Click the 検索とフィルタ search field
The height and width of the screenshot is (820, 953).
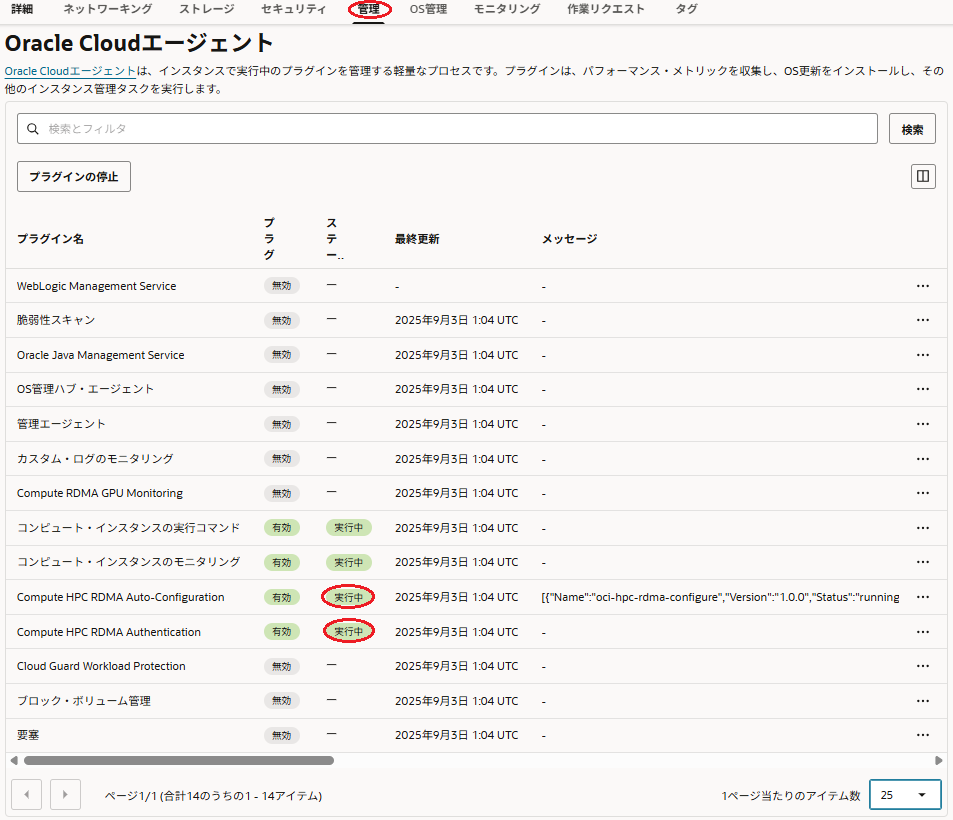click(x=447, y=129)
